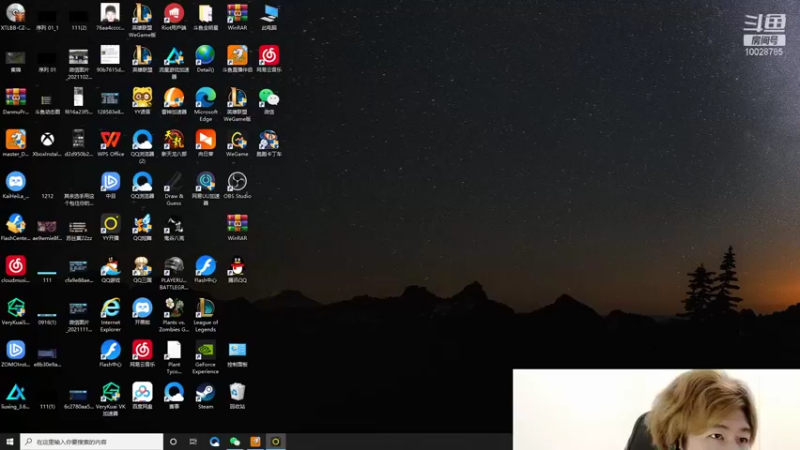Switch to Douyu companion on taskbar

pyautogui.click(x=255, y=442)
